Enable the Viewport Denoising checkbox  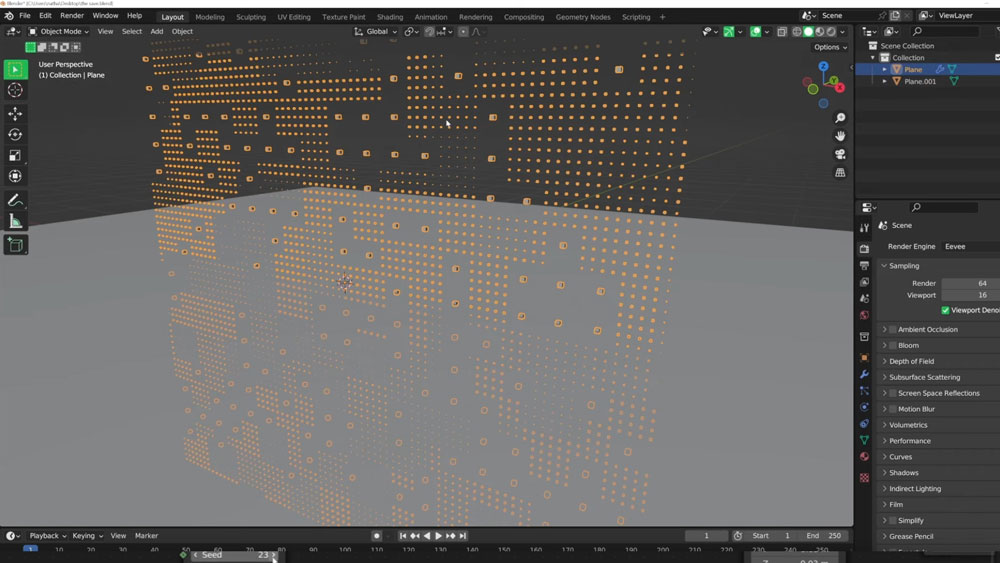pos(945,310)
